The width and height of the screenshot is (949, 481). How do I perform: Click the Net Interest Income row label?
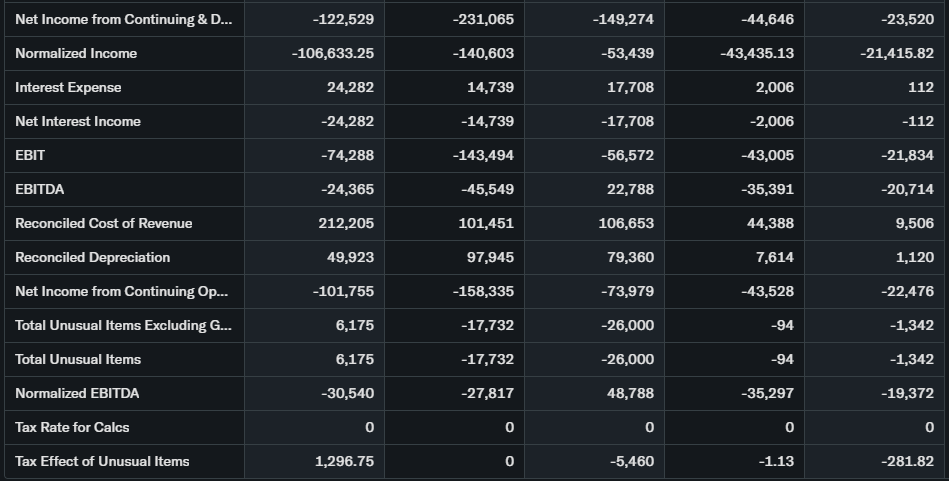pos(78,121)
